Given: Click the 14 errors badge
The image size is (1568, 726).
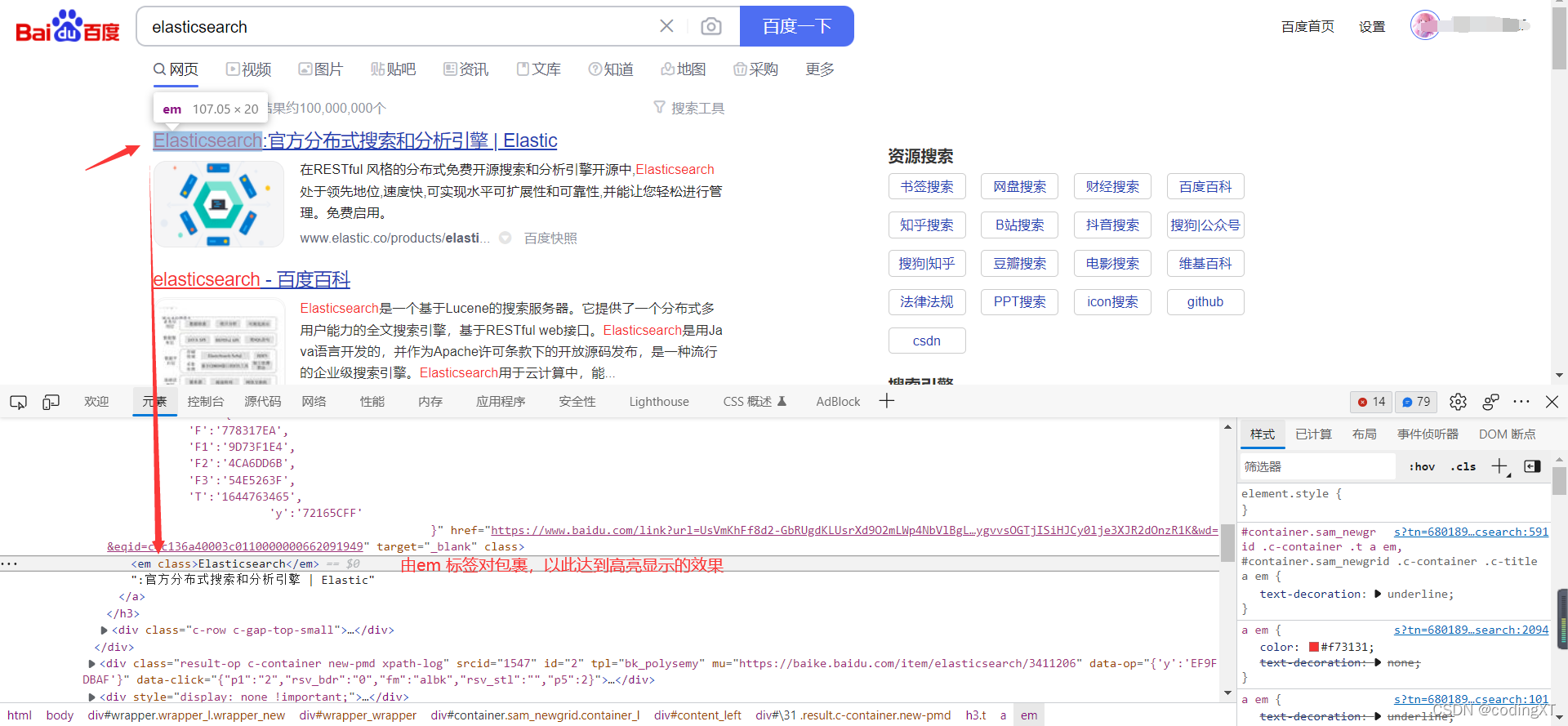Looking at the screenshot, I should coord(1372,402).
